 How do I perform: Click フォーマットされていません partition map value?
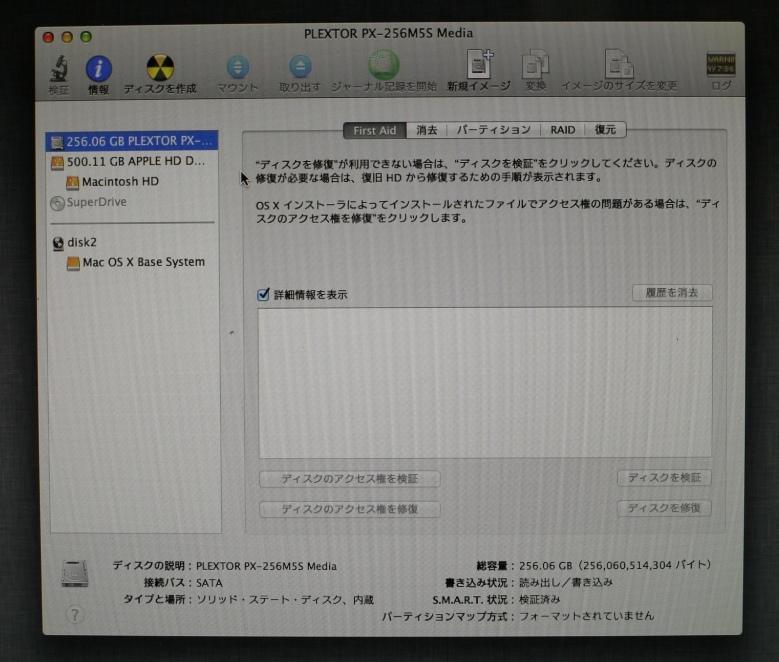(587, 617)
